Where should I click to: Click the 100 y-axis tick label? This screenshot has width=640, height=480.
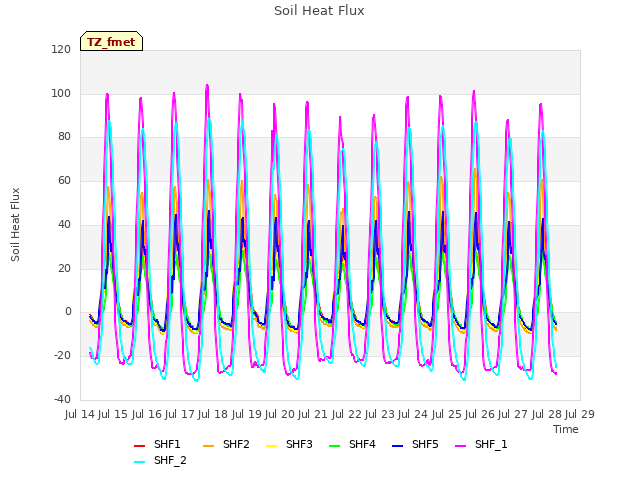(x=61, y=93)
